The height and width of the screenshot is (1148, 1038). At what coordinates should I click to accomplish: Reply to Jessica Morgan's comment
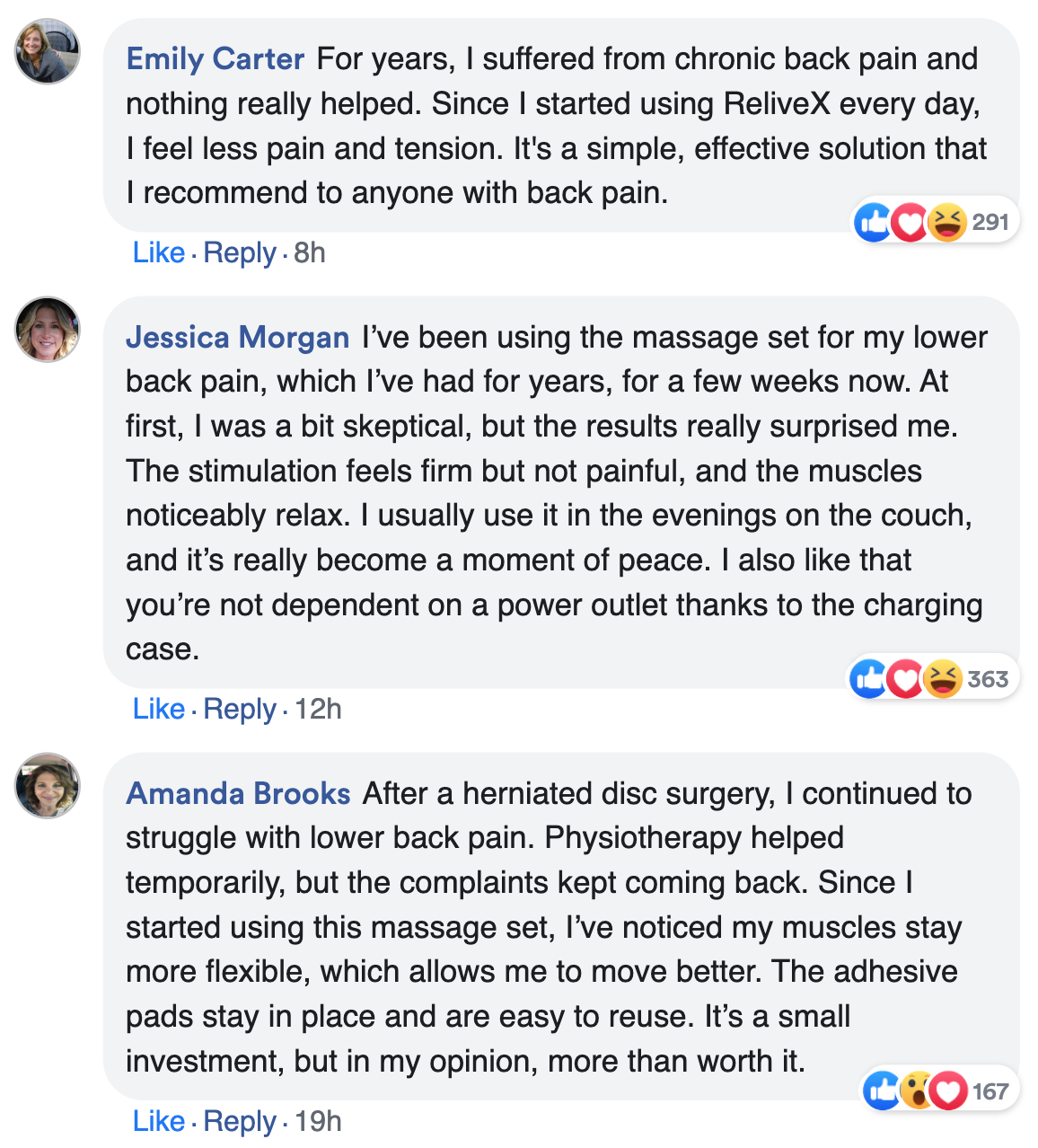point(240,710)
